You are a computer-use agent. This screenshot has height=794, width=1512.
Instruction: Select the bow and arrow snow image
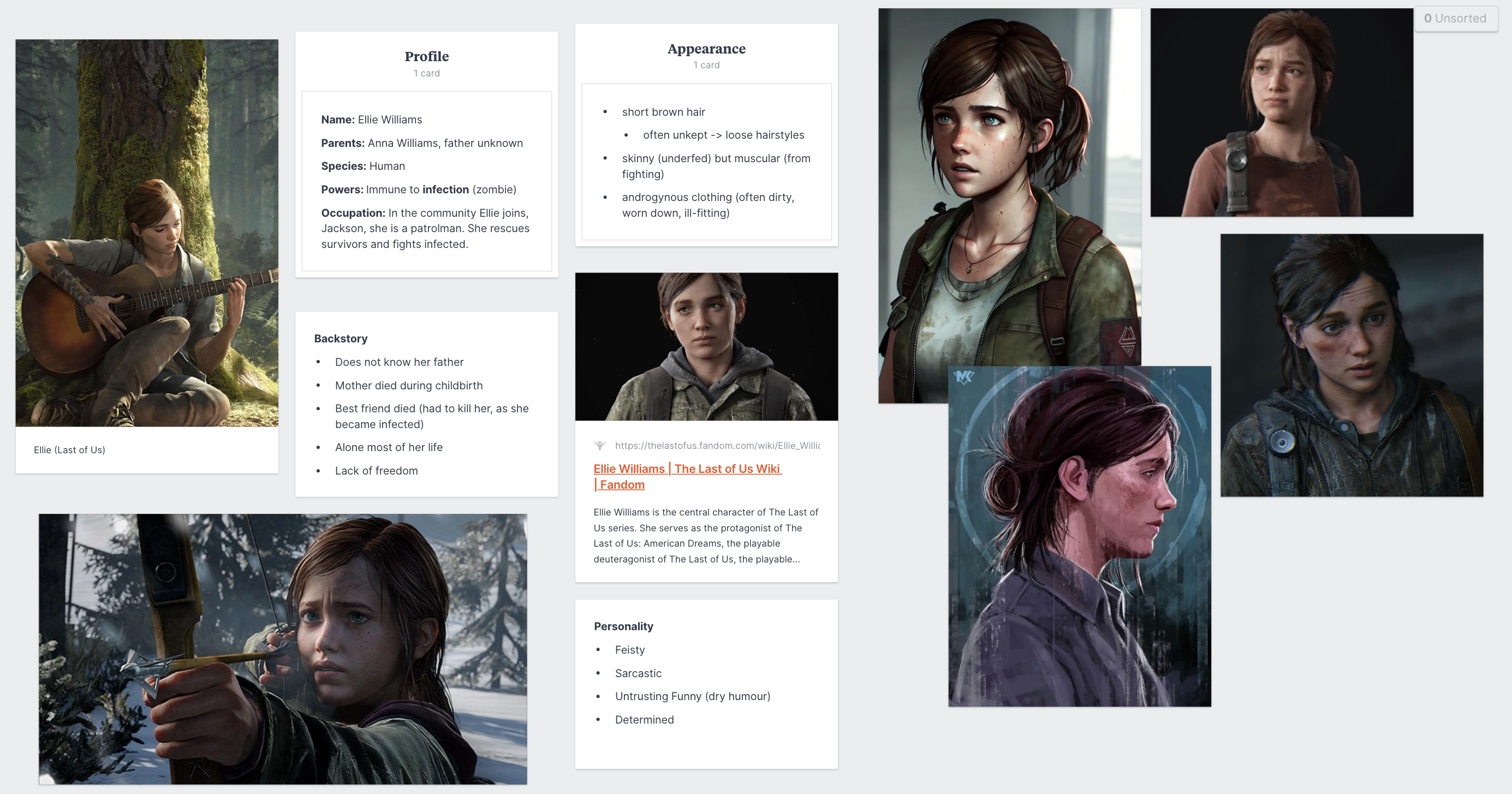pyautogui.click(x=282, y=648)
